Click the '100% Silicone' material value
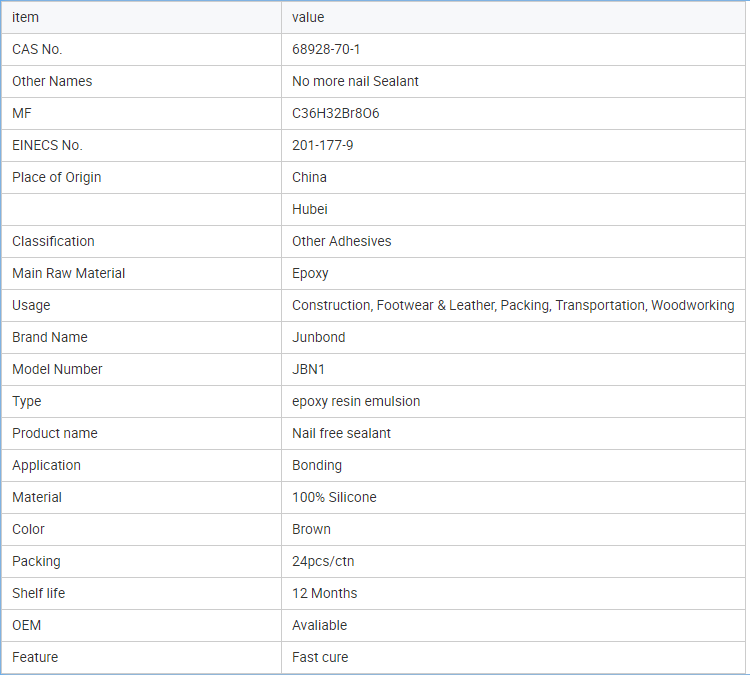This screenshot has width=750, height=675. tap(334, 497)
